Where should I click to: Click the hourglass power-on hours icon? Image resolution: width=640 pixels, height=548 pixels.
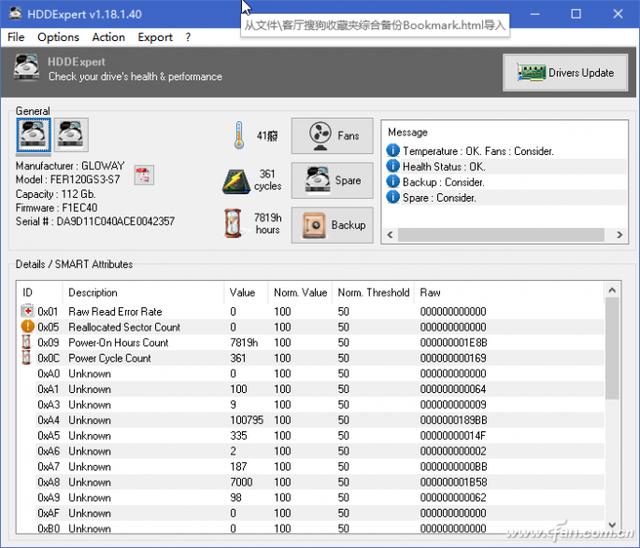point(233,223)
